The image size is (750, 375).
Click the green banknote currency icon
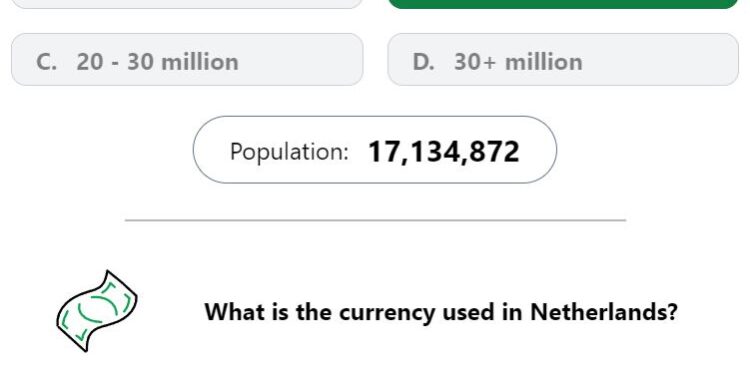(x=97, y=311)
